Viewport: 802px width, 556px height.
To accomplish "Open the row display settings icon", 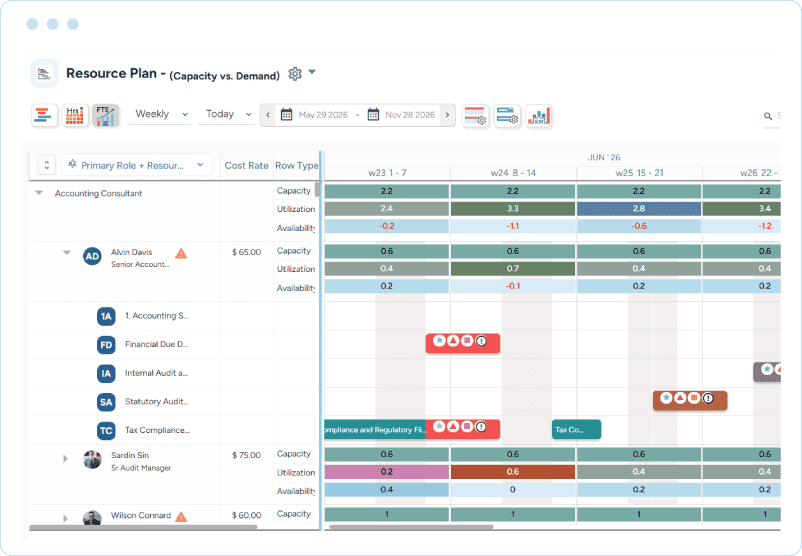I will click(x=475, y=116).
